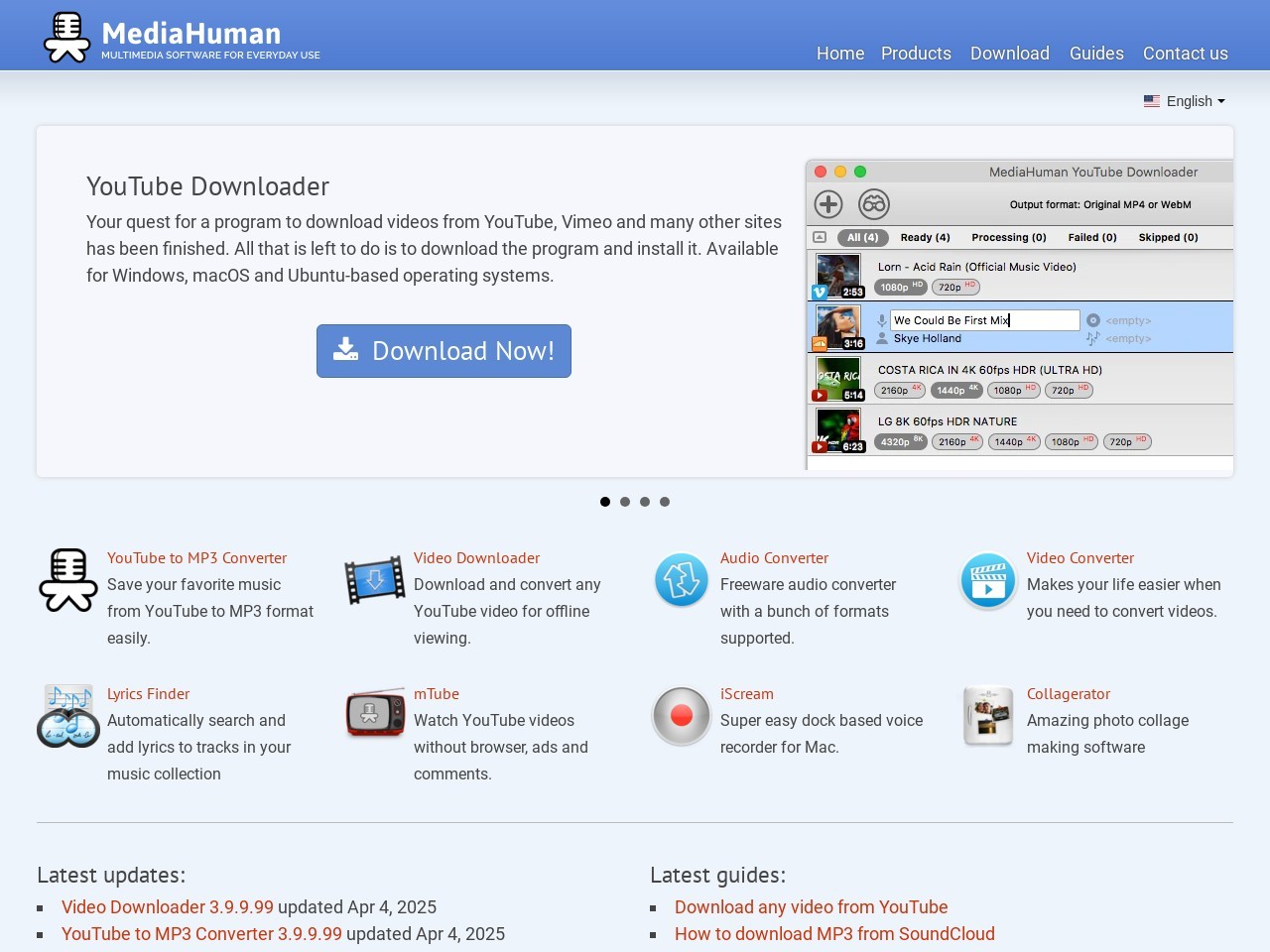Click the Audio Converter blue icon

682,580
